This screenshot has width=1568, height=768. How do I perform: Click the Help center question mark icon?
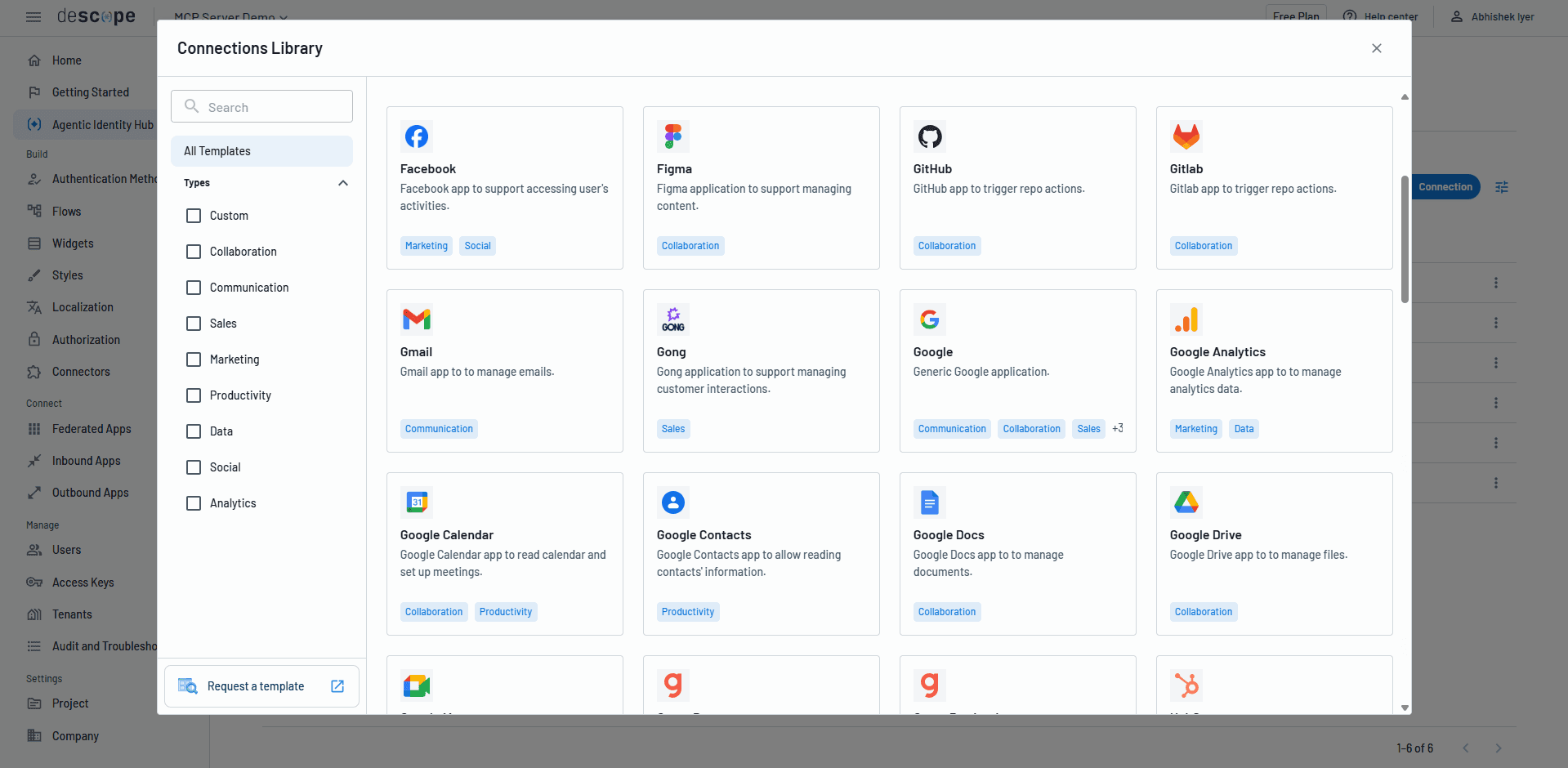(x=1349, y=16)
